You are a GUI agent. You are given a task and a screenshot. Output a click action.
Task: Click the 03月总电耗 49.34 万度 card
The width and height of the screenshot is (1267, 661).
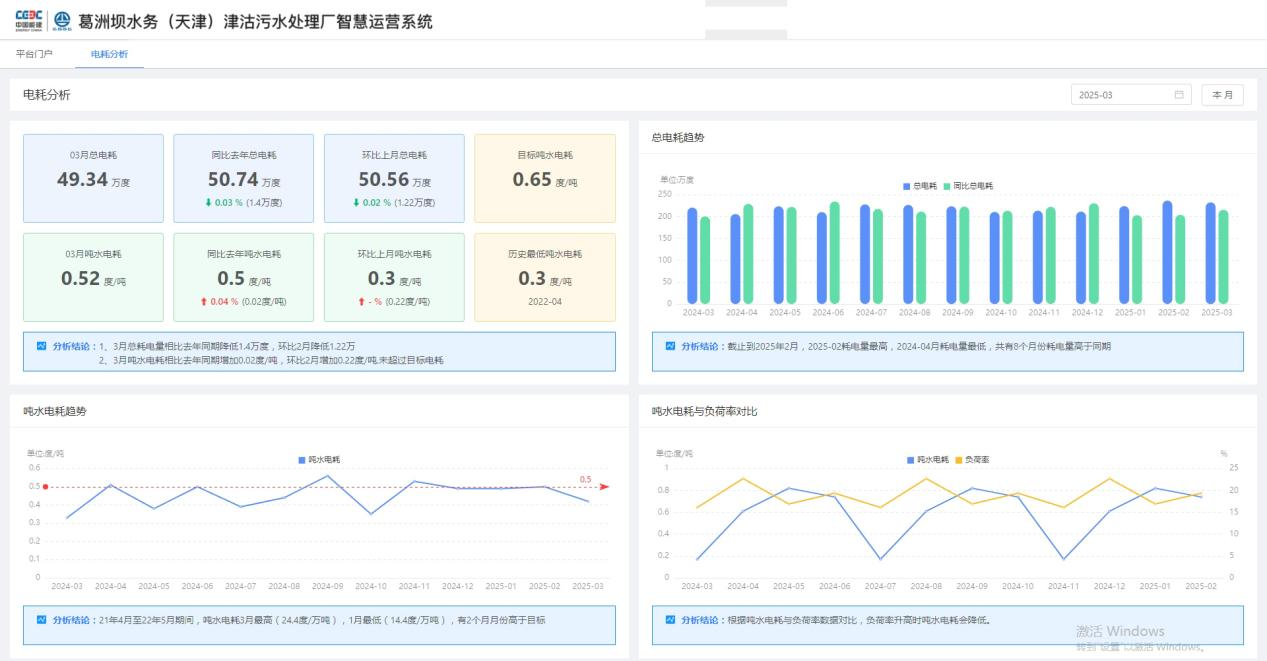(x=93, y=178)
